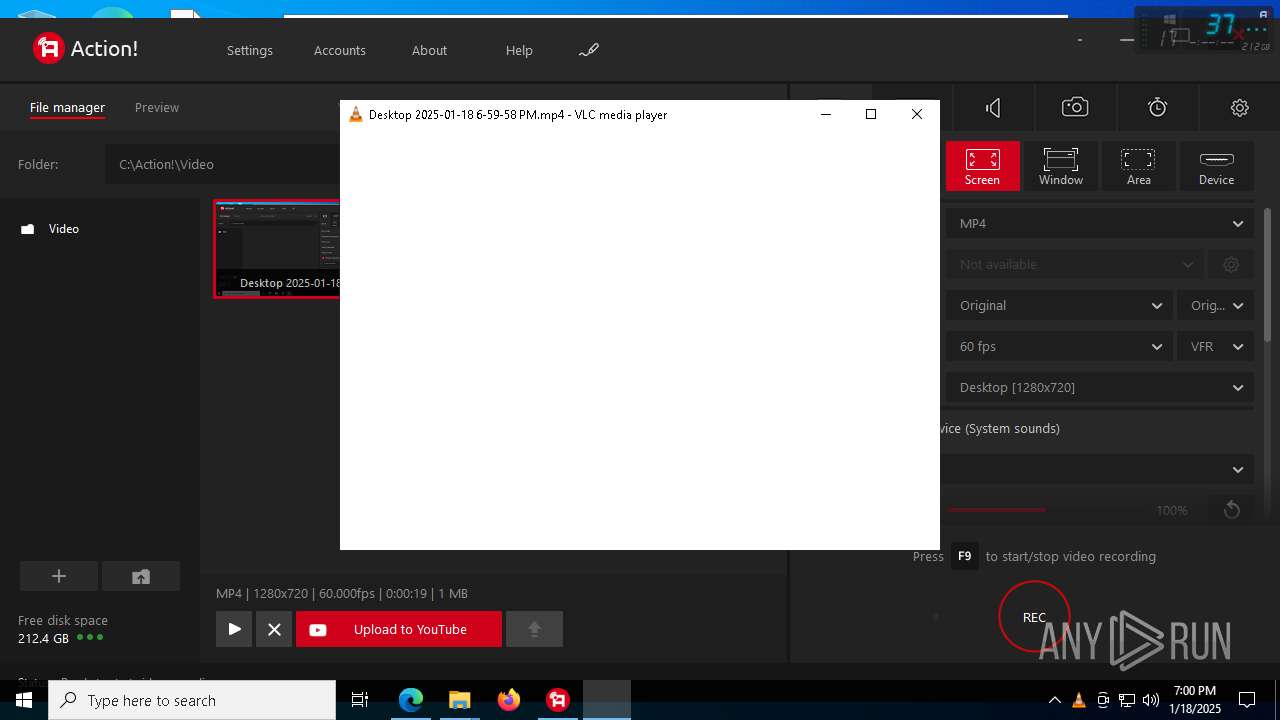Select Window recording mode
Image resolution: width=1280 pixels, height=720 pixels.
[1060, 166]
